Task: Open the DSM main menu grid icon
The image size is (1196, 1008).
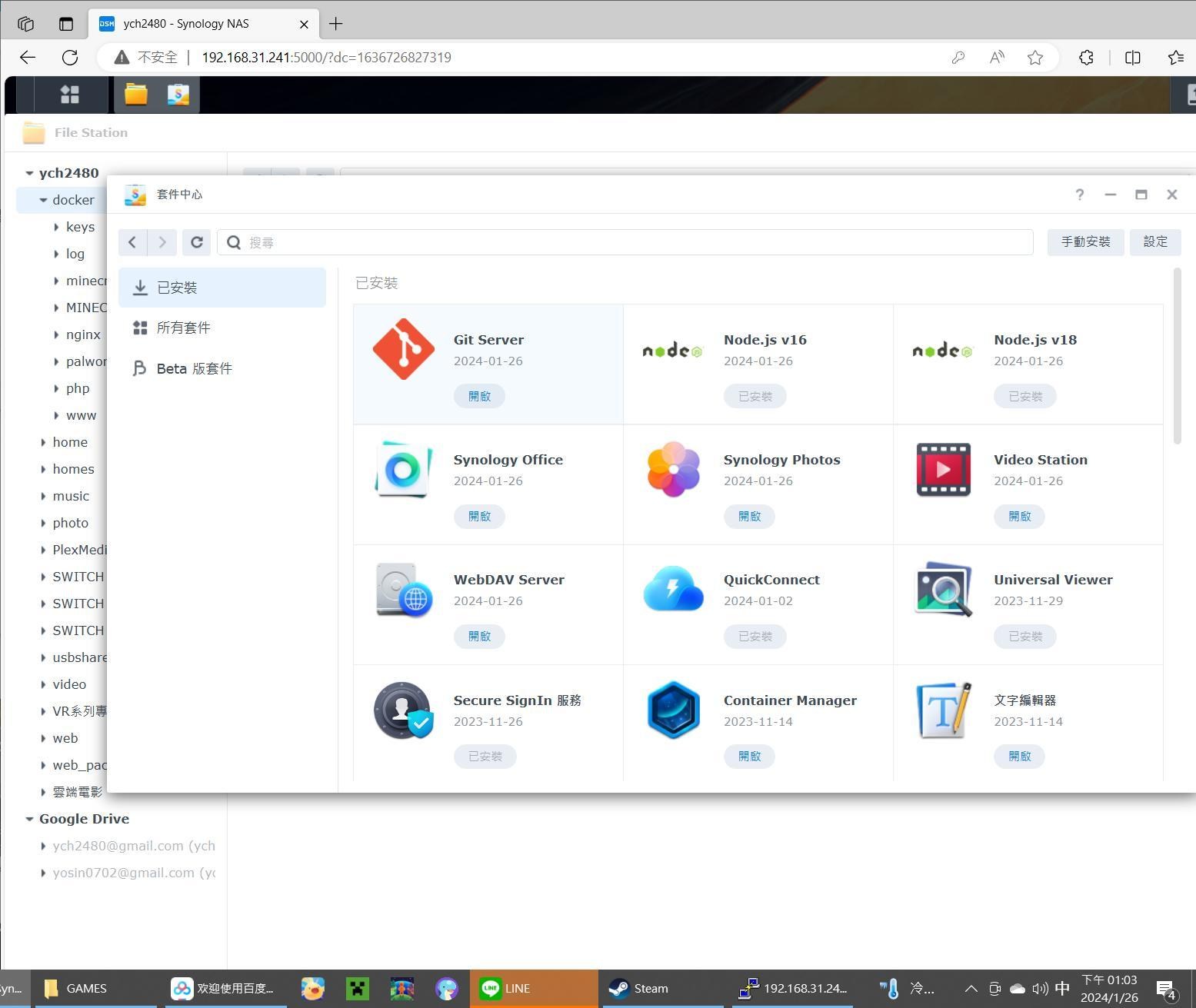Action: pos(70,94)
